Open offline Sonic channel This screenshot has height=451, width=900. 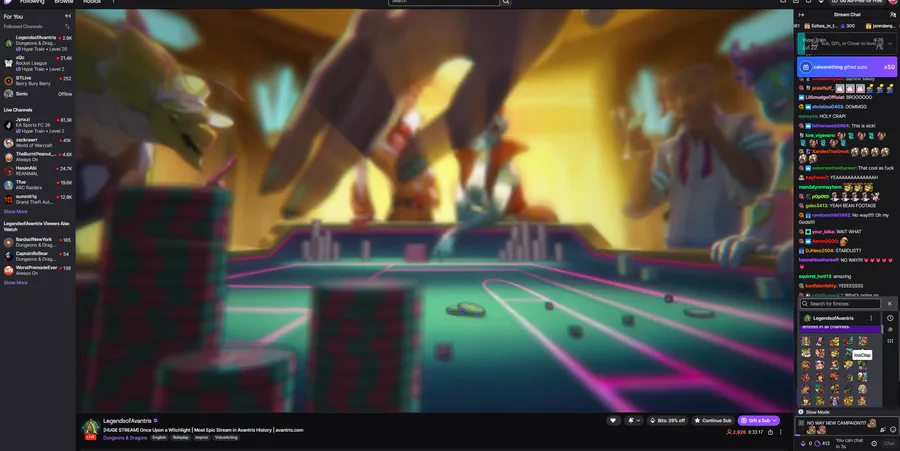pos(37,94)
